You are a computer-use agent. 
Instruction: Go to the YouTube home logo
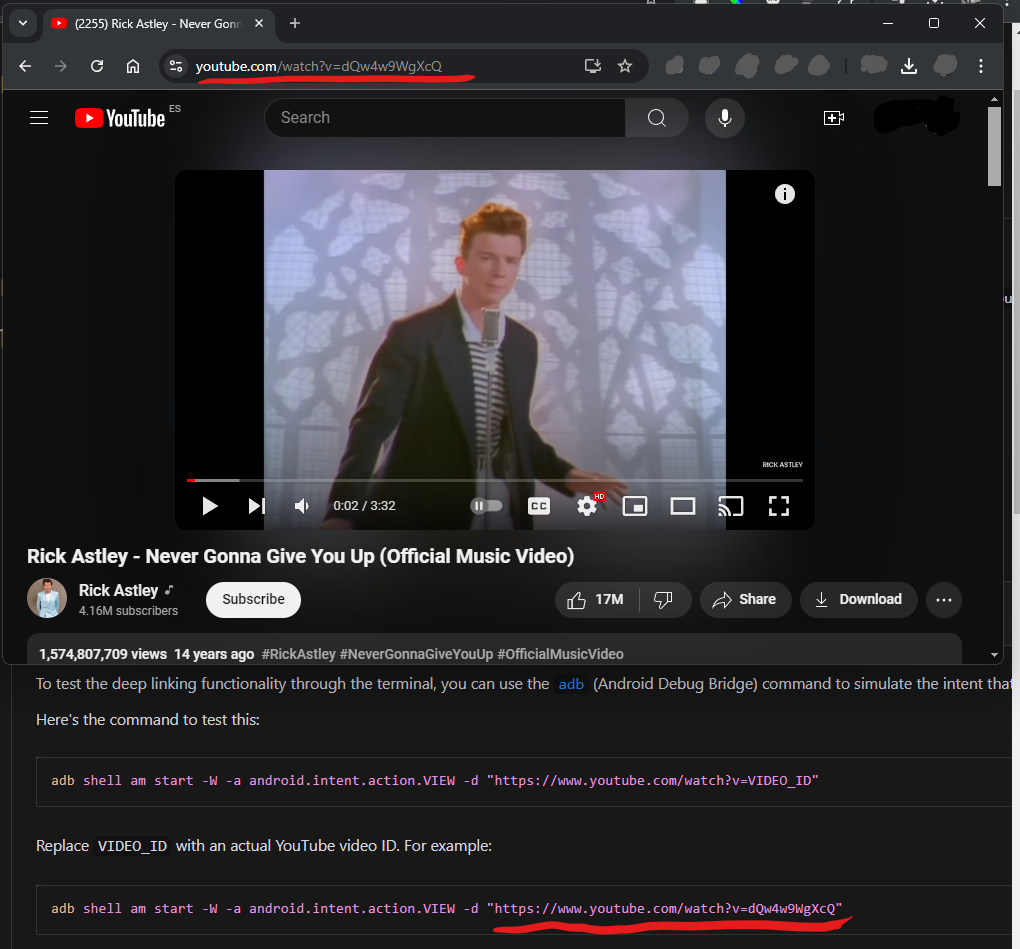(x=120, y=118)
